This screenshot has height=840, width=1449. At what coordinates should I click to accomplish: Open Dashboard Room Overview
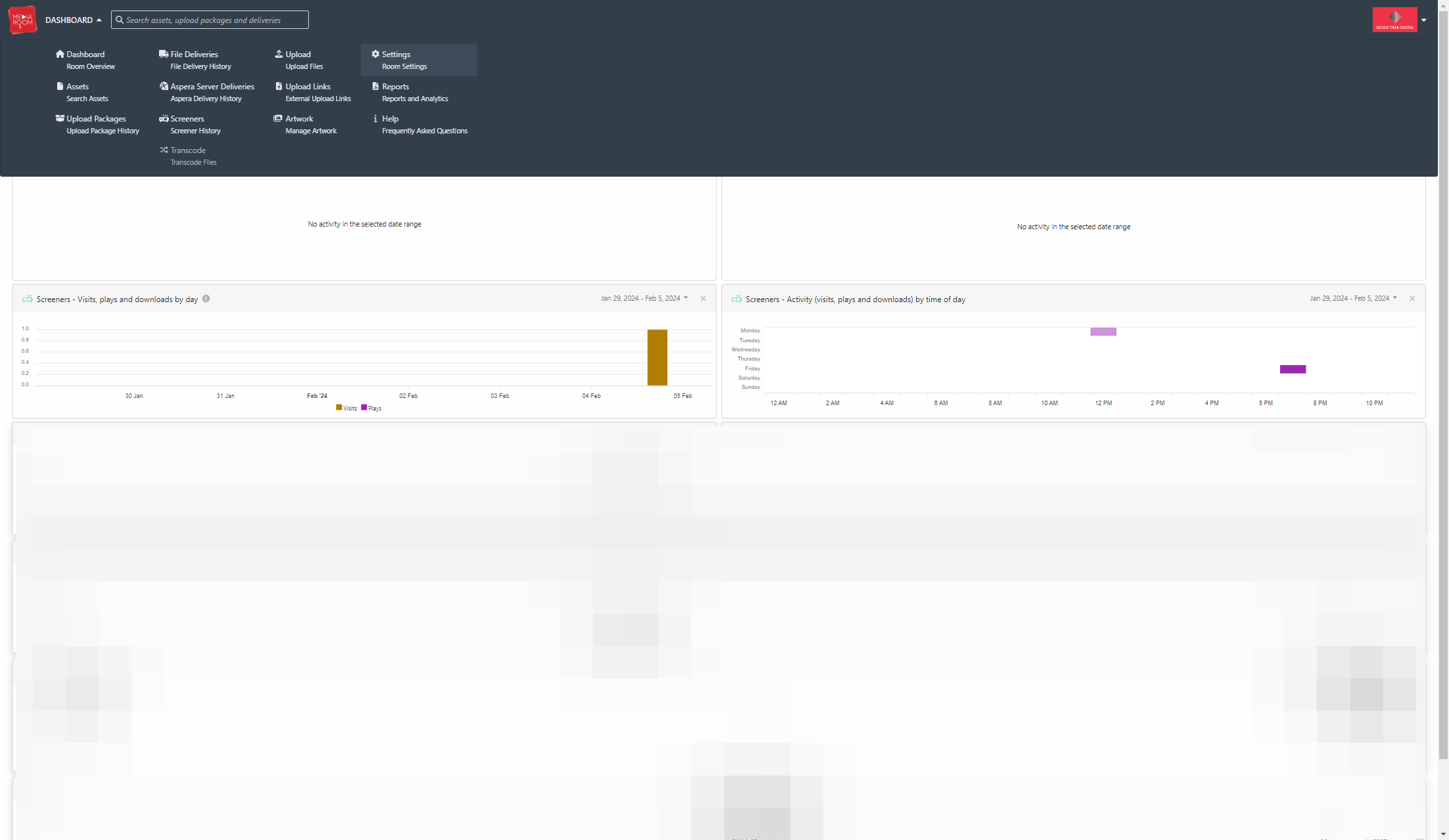pos(91,66)
